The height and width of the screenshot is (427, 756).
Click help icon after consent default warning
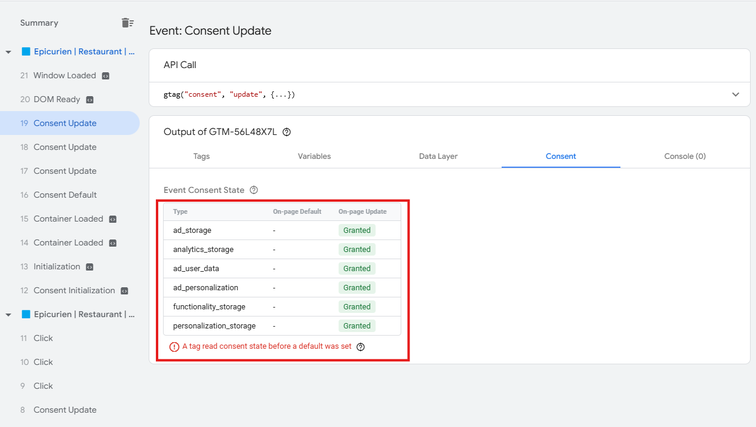(x=361, y=347)
